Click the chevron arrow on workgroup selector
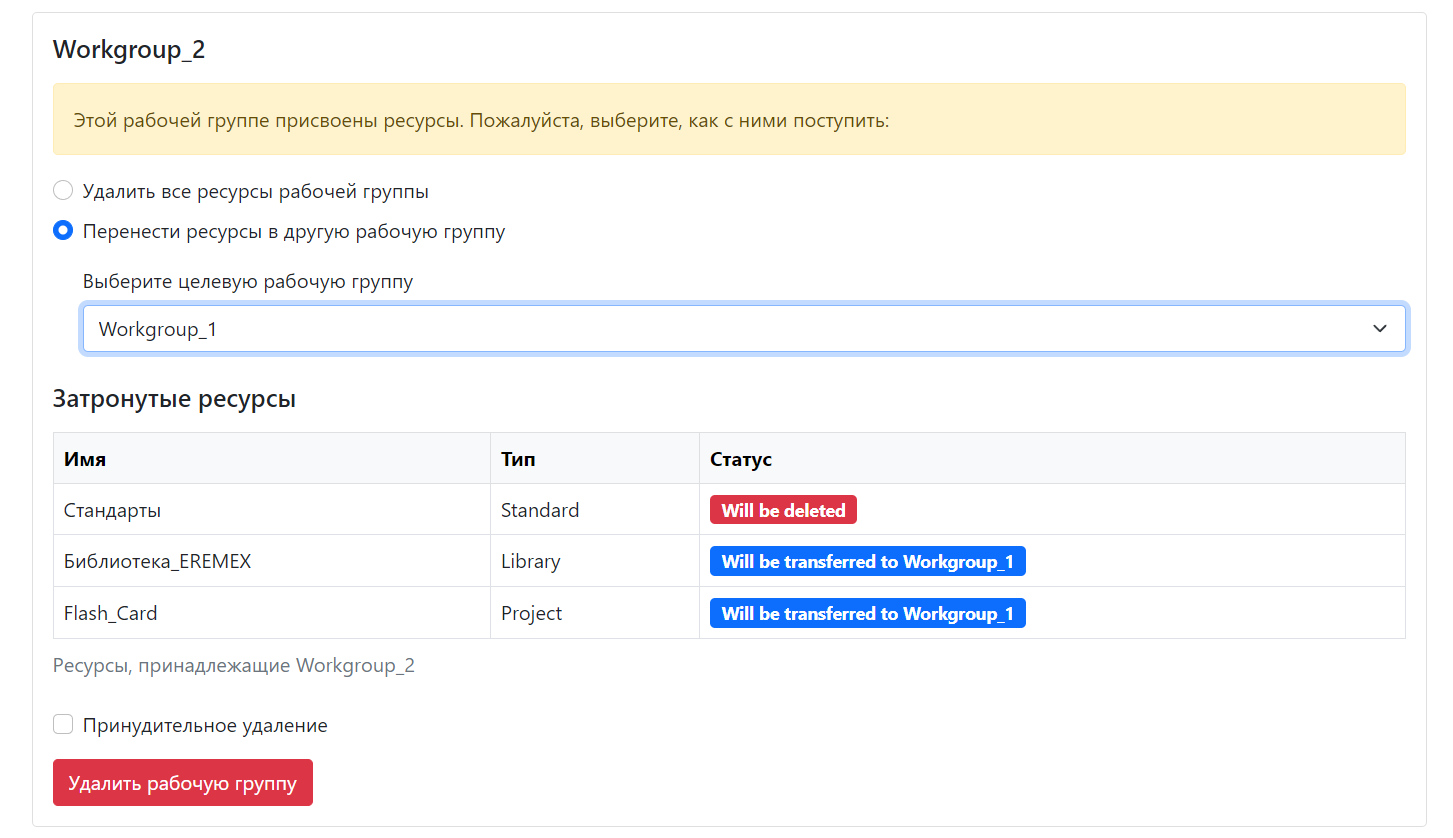This screenshot has height=838, width=1453. (1380, 329)
